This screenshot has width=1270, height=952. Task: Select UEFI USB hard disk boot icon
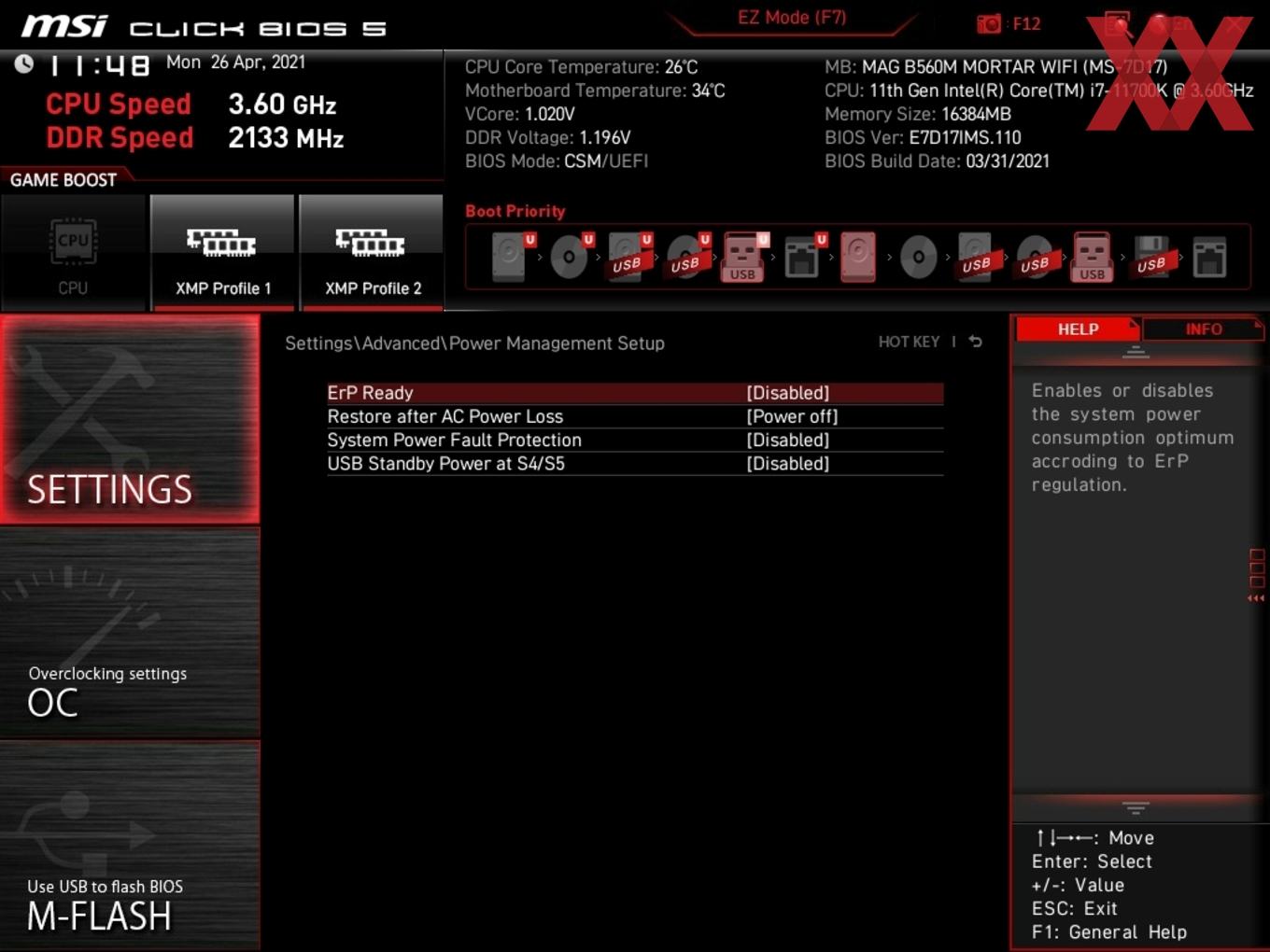pyautogui.click(x=628, y=257)
